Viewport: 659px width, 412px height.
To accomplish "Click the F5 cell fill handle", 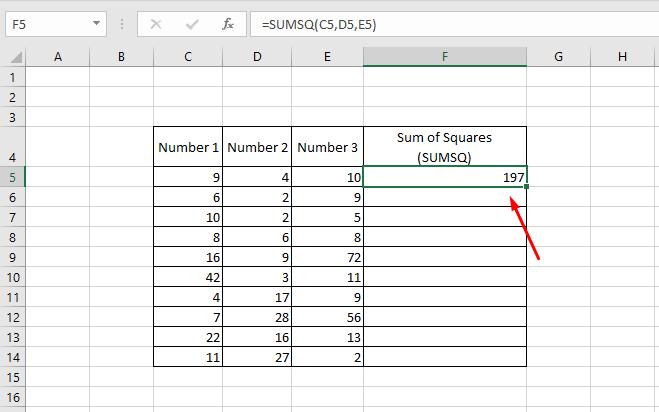I will (526, 186).
